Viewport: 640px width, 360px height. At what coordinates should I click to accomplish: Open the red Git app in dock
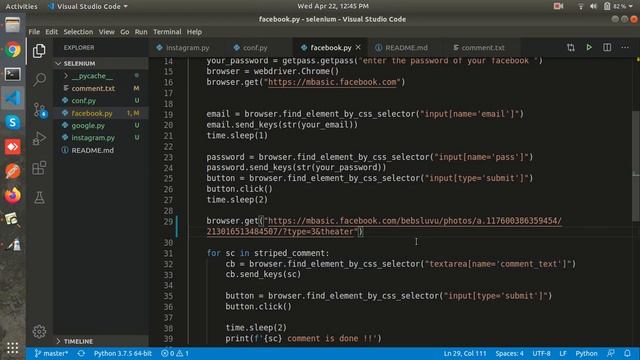(13, 147)
